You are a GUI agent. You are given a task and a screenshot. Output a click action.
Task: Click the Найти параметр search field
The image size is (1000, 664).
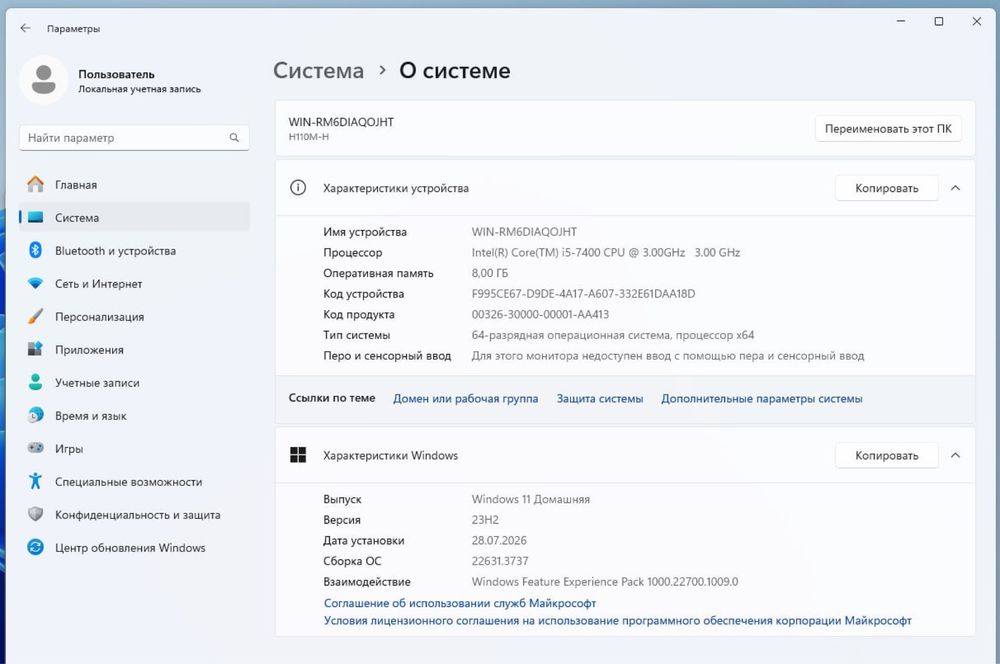(x=134, y=138)
